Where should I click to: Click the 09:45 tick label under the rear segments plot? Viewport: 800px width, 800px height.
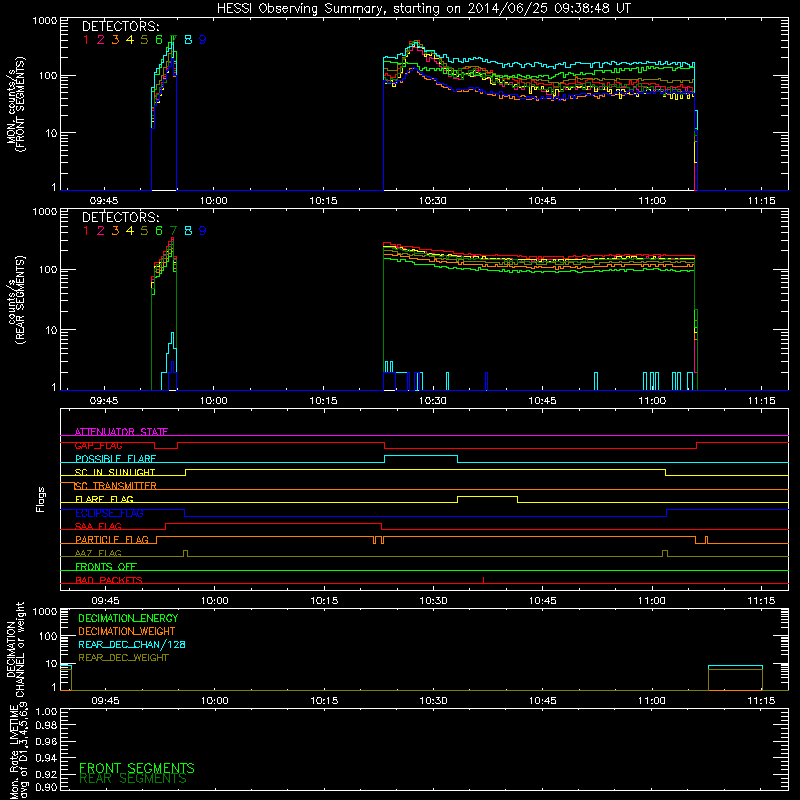[104, 401]
